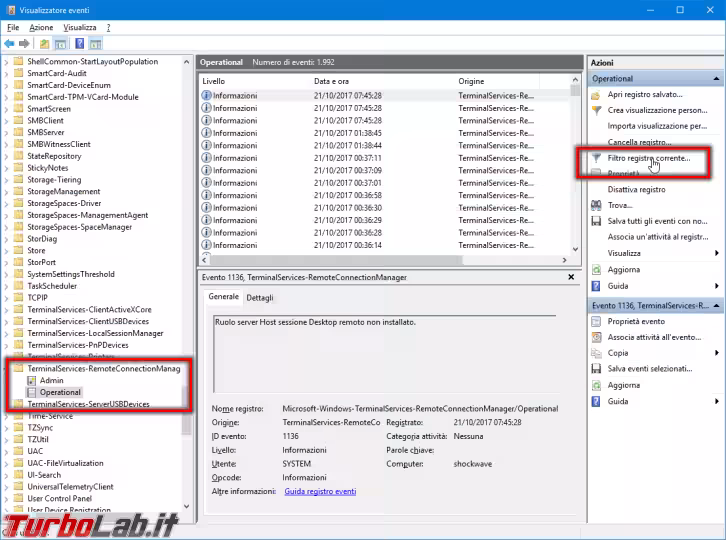Expand the StorDiag tree node
The width and height of the screenshot is (726, 540).
pyautogui.click(x=6, y=239)
